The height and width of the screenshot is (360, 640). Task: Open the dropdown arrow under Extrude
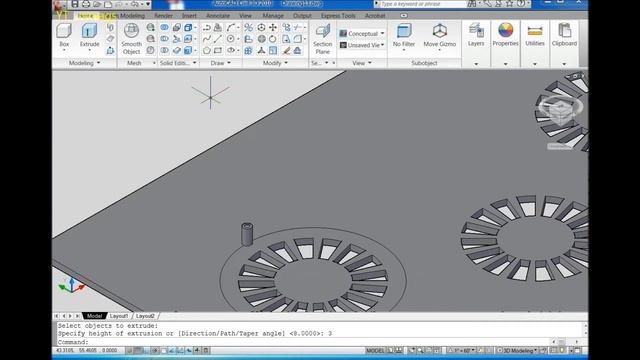coord(89,50)
